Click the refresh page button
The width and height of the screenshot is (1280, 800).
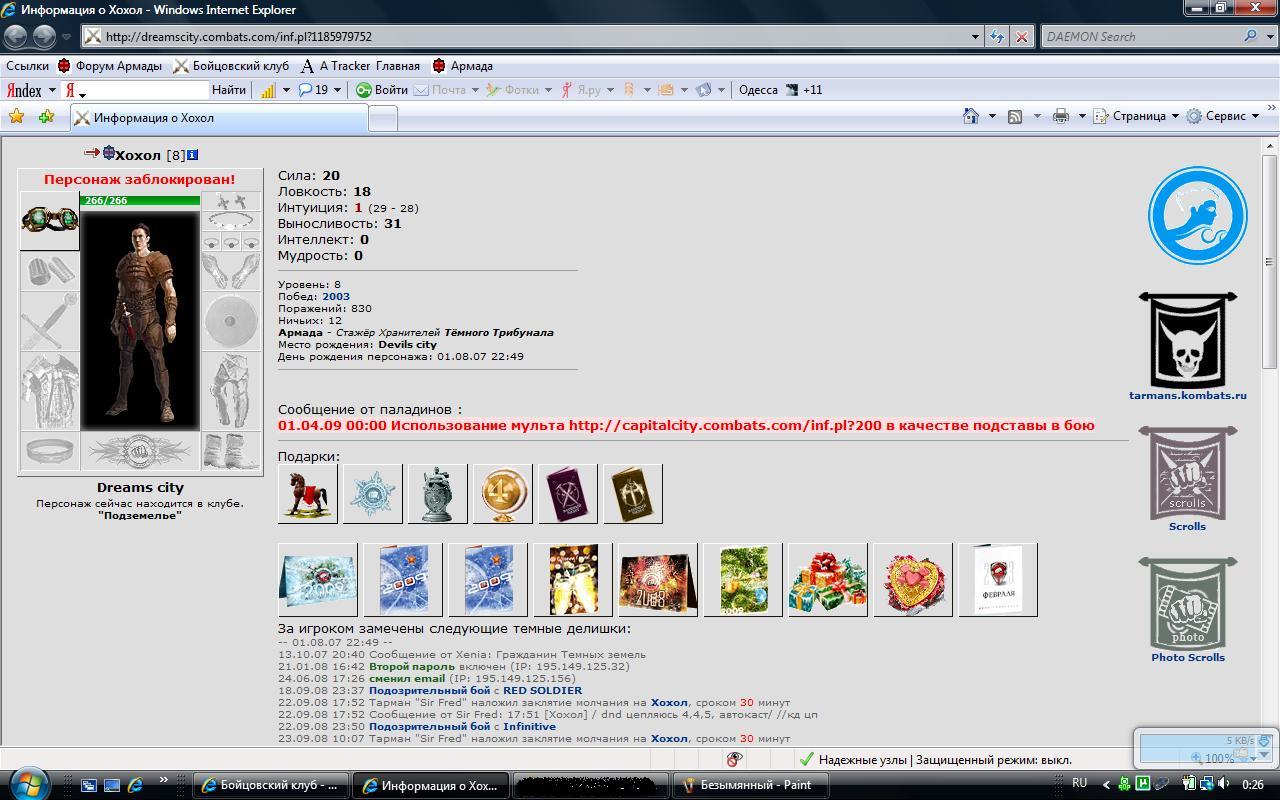coord(997,36)
